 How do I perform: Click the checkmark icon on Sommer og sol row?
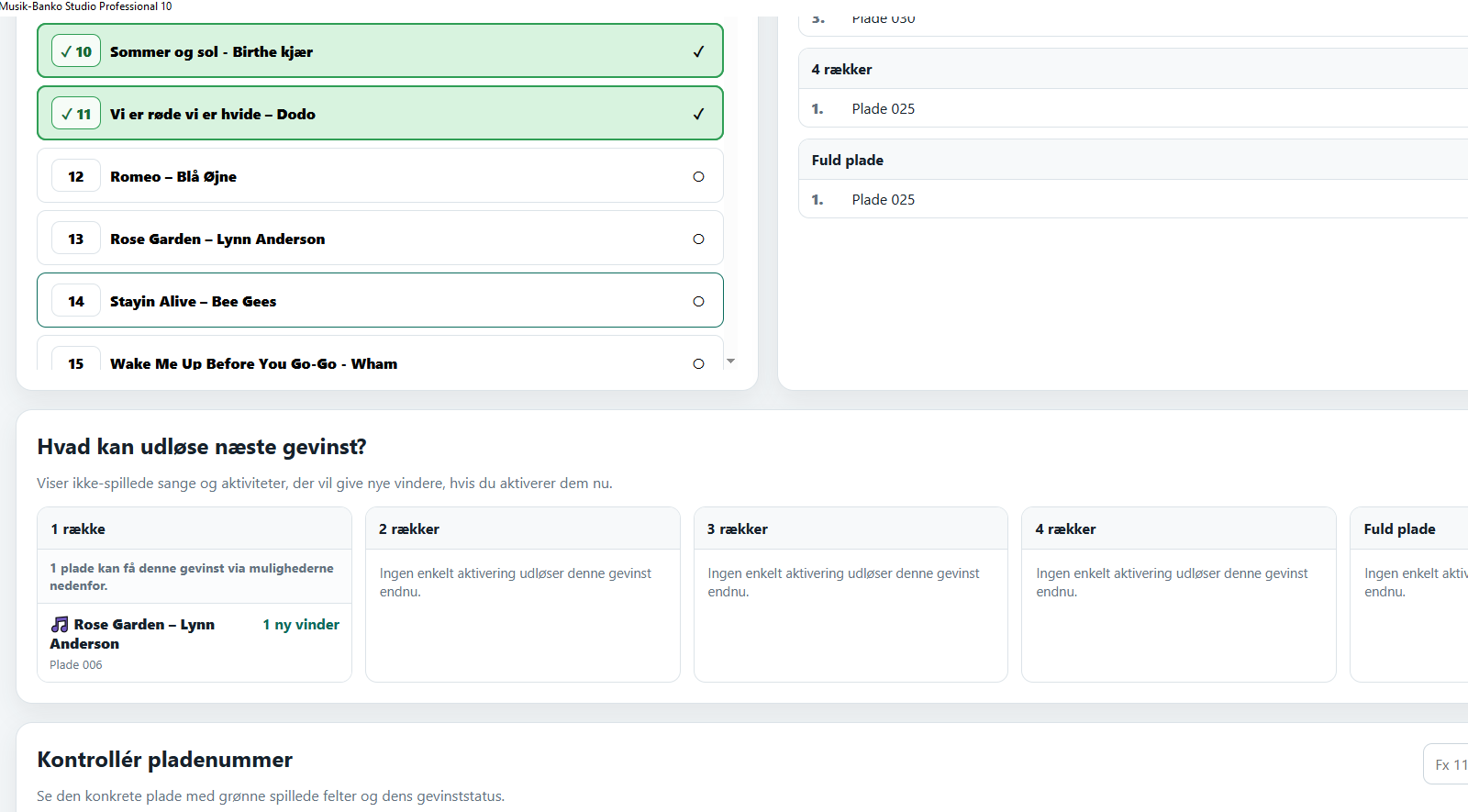[x=698, y=51]
